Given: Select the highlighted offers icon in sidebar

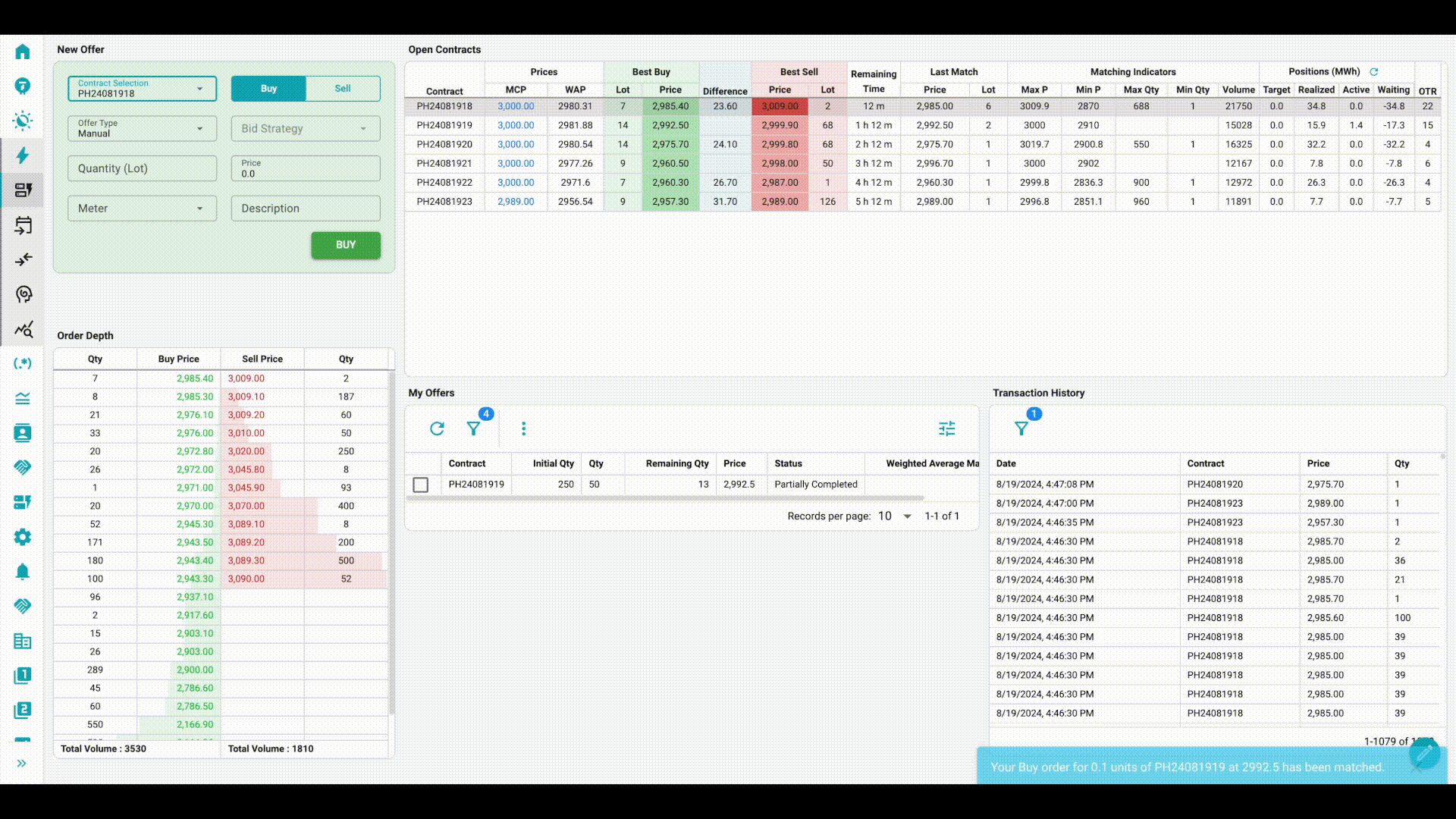Looking at the screenshot, I should [23, 190].
